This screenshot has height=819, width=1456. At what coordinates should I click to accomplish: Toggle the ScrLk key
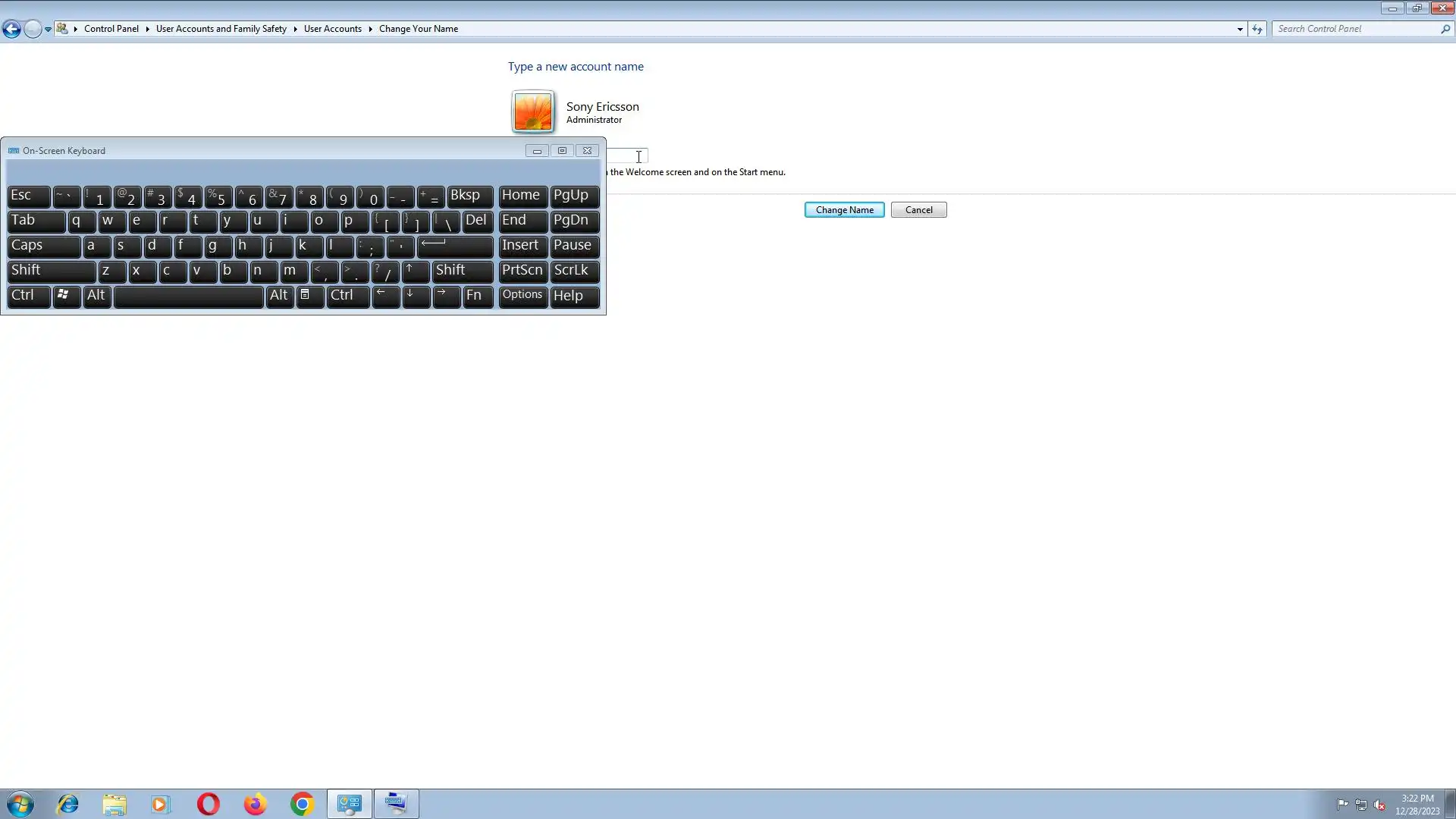[x=574, y=271]
